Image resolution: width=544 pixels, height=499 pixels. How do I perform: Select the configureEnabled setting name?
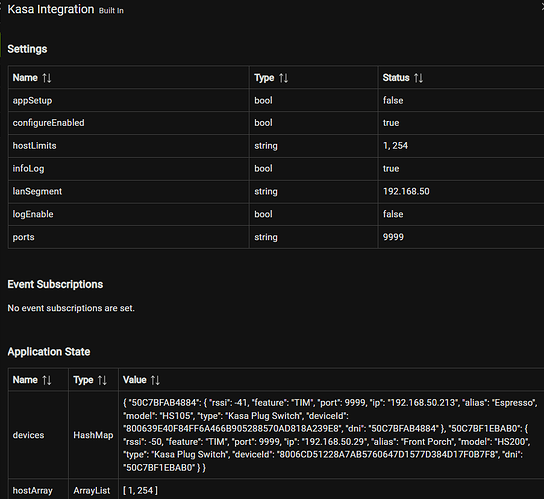click(x=49, y=123)
